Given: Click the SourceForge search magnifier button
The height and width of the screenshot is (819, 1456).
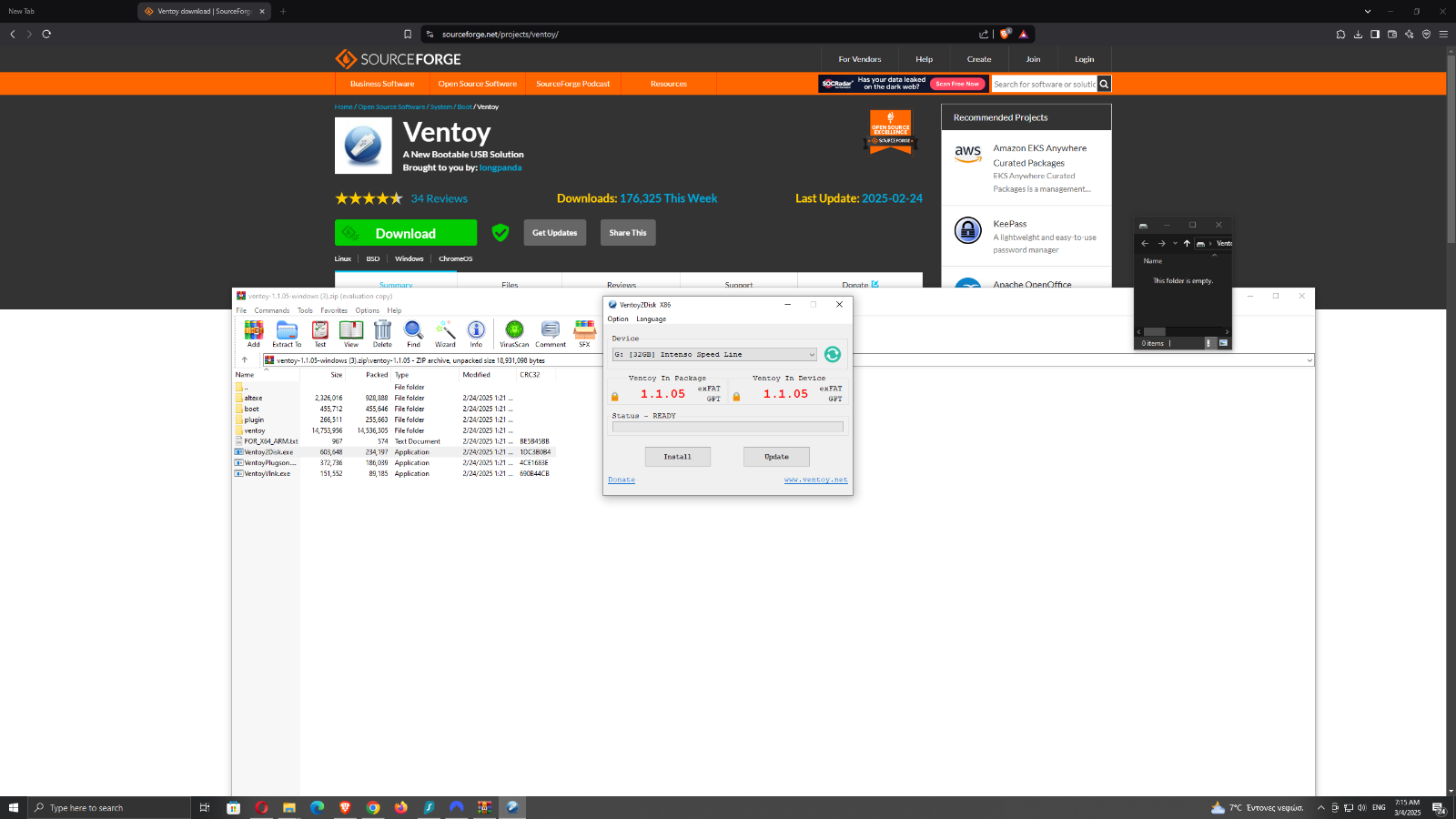Looking at the screenshot, I should [x=1104, y=84].
